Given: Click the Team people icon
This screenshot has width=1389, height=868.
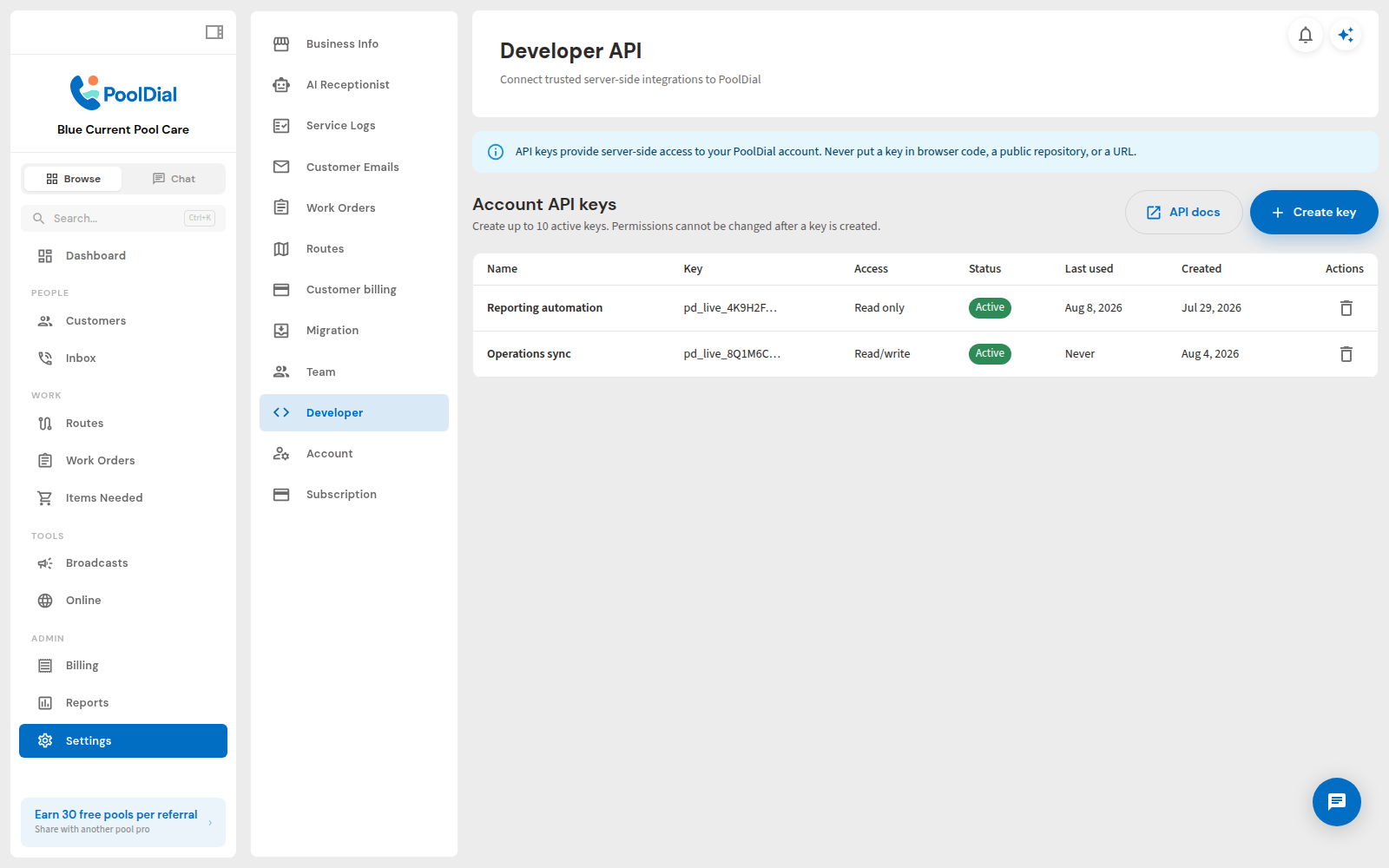Looking at the screenshot, I should pyautogui.click(x=281, y=372).
